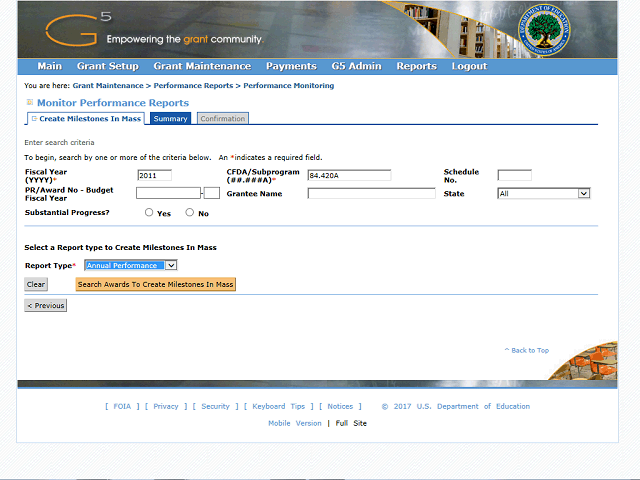Click the Budget Fiscal Year short field

point(212,193)
